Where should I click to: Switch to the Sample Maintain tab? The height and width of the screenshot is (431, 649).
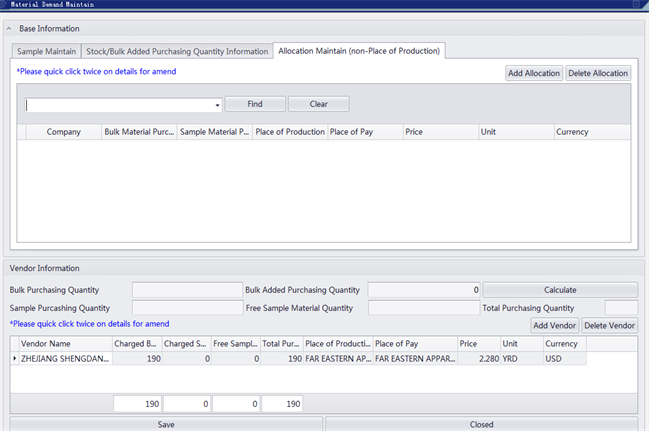tap(46, 51)
